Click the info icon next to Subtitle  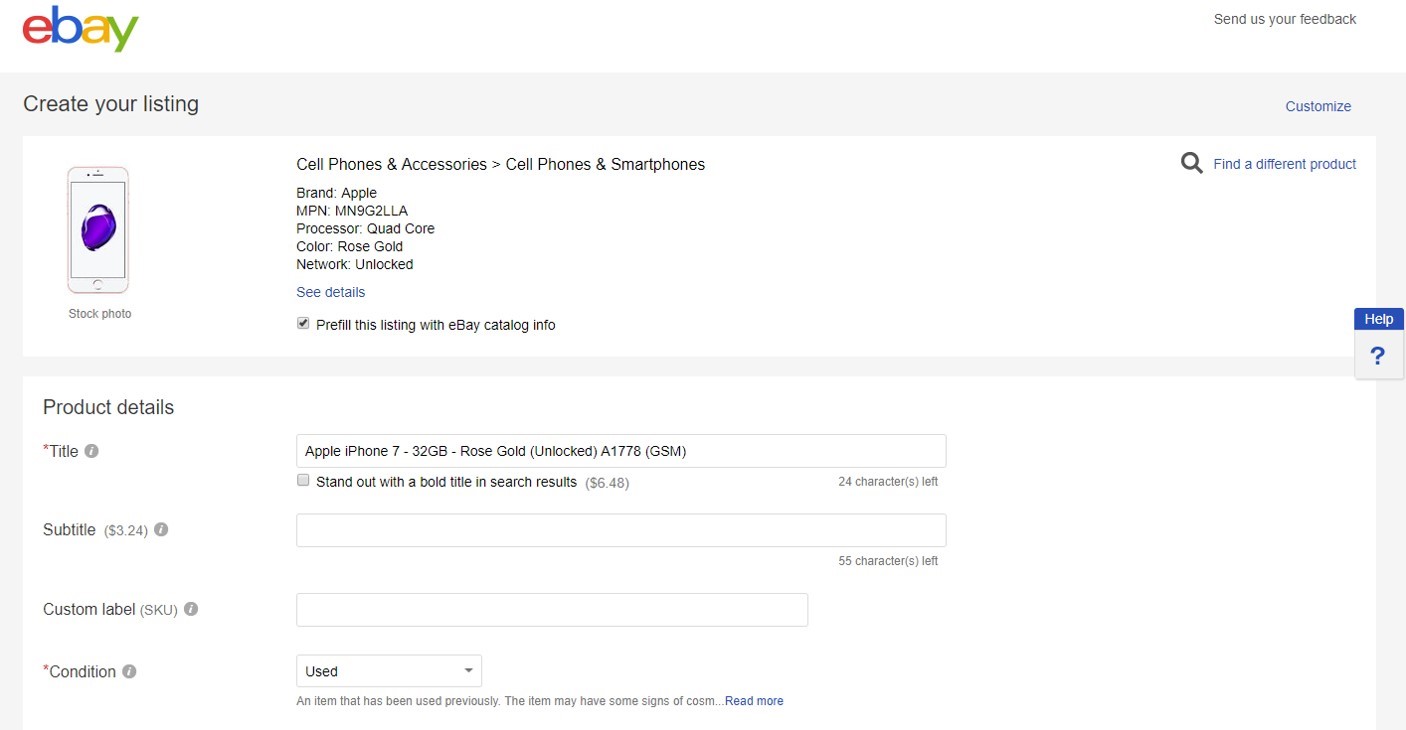161,530
